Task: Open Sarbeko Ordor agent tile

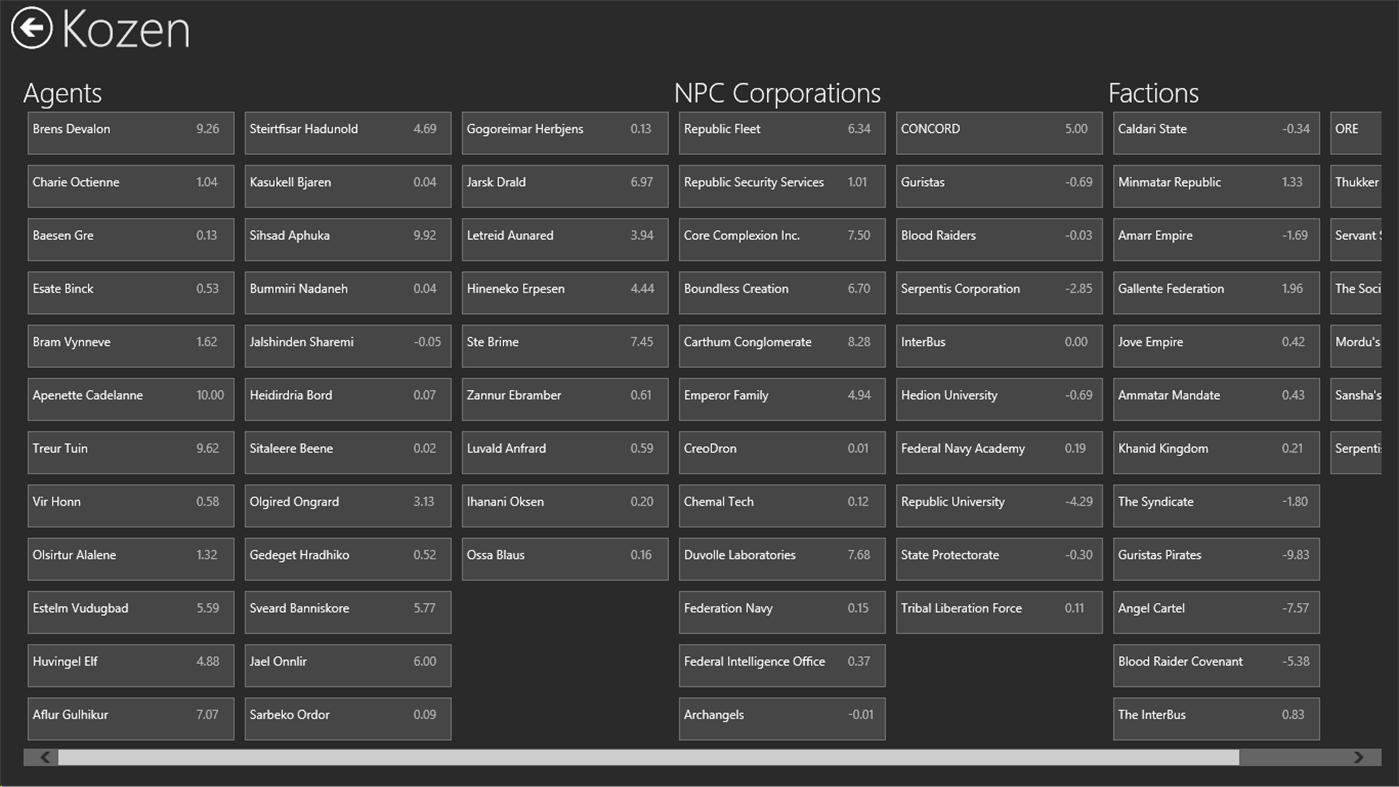Action: click(x=348, y=718)
